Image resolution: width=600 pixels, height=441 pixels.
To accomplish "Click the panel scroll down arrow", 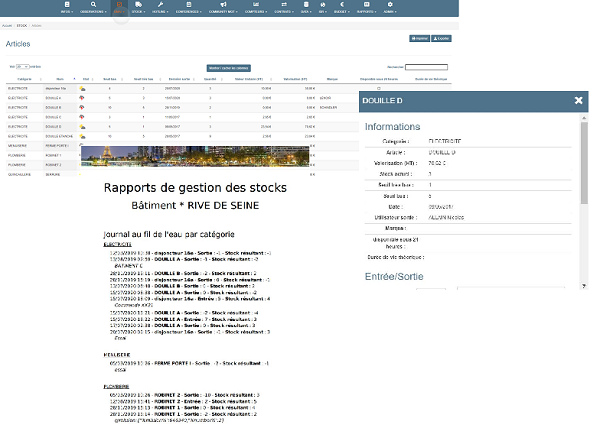I will pos(584,286).
